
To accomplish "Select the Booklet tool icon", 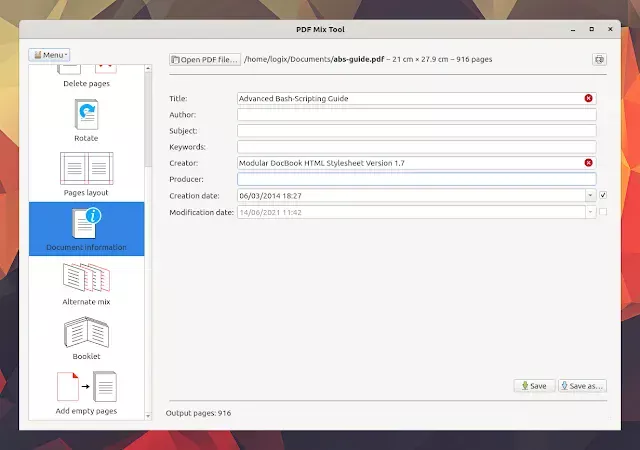I will click(86, 332).
